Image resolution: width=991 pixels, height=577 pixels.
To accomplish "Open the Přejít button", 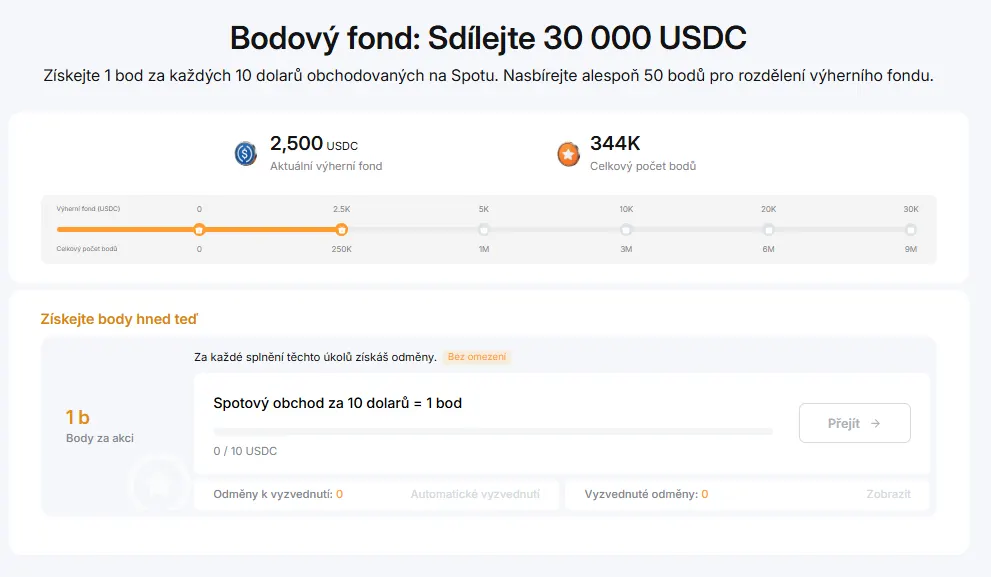I will point(854,423).
